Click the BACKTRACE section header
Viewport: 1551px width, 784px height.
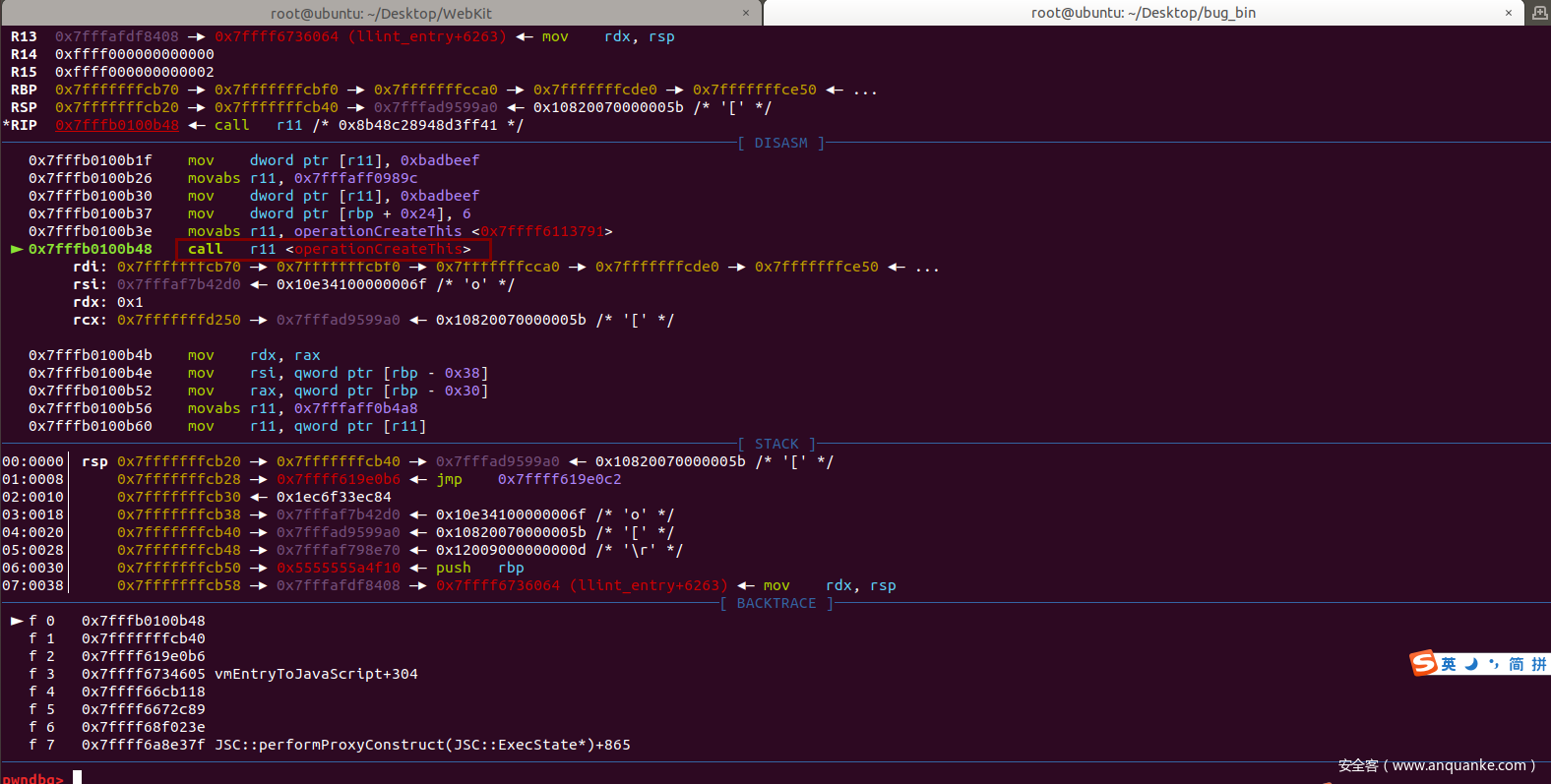pos(775,603)
